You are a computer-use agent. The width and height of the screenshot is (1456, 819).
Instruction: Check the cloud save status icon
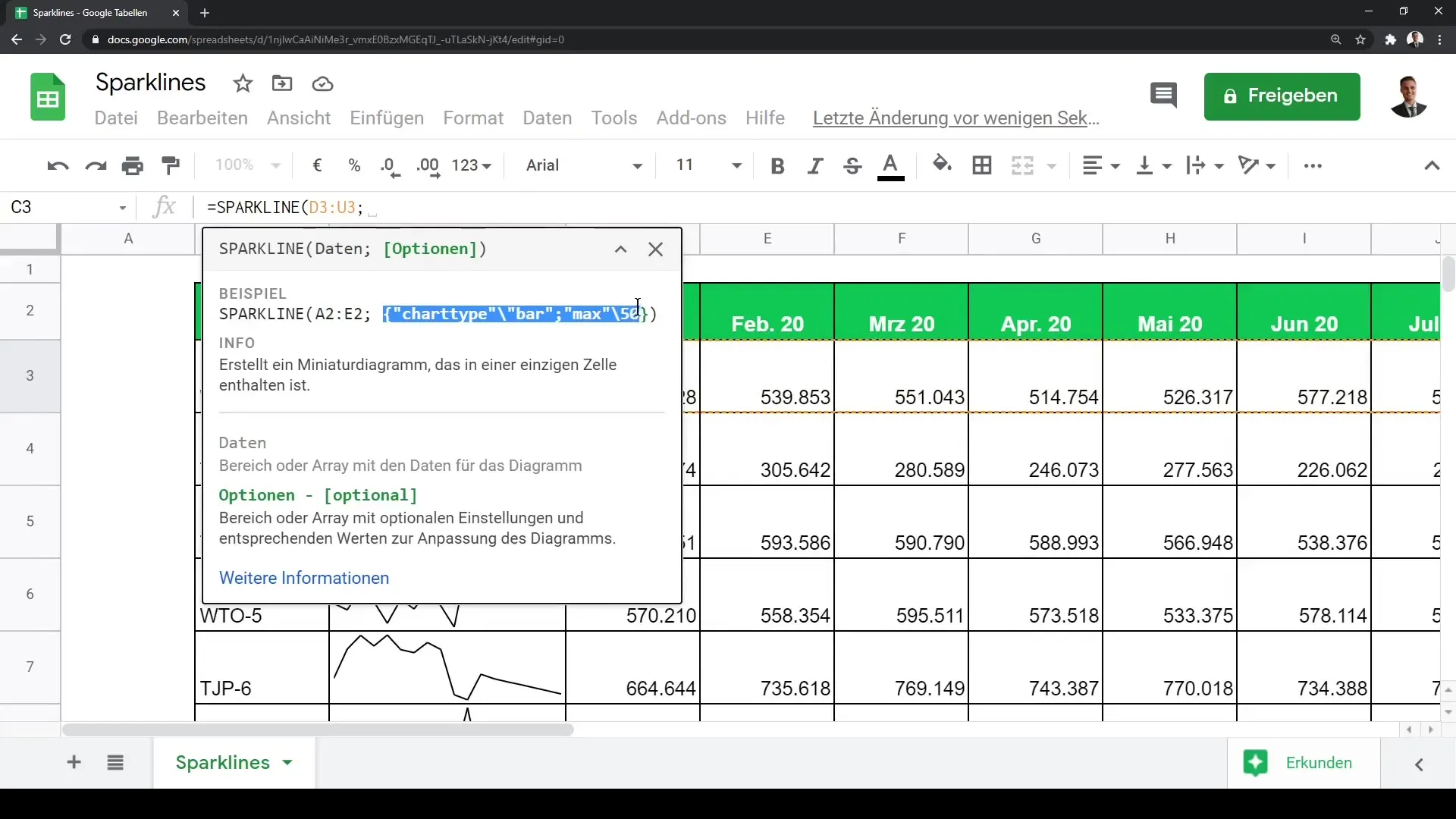tap(322, 83)
